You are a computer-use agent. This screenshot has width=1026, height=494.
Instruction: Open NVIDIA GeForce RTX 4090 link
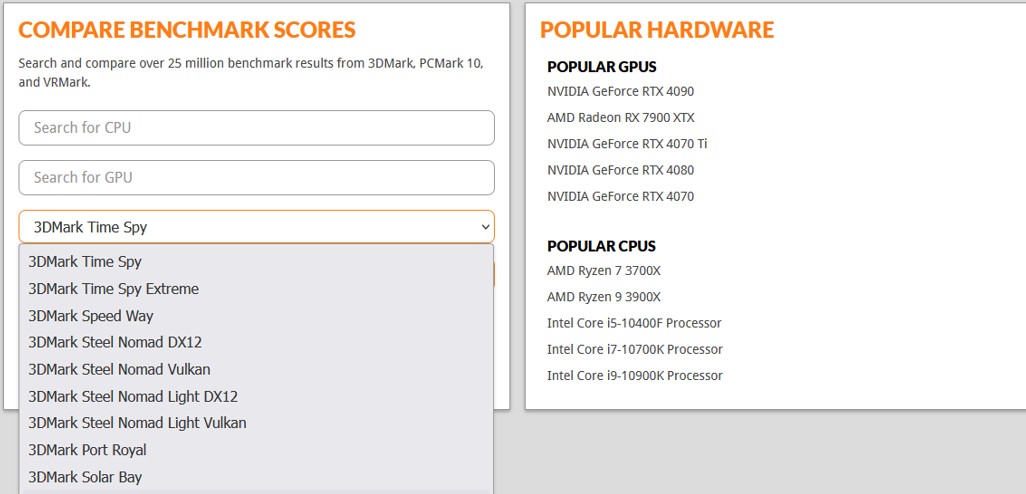(620, 92)
